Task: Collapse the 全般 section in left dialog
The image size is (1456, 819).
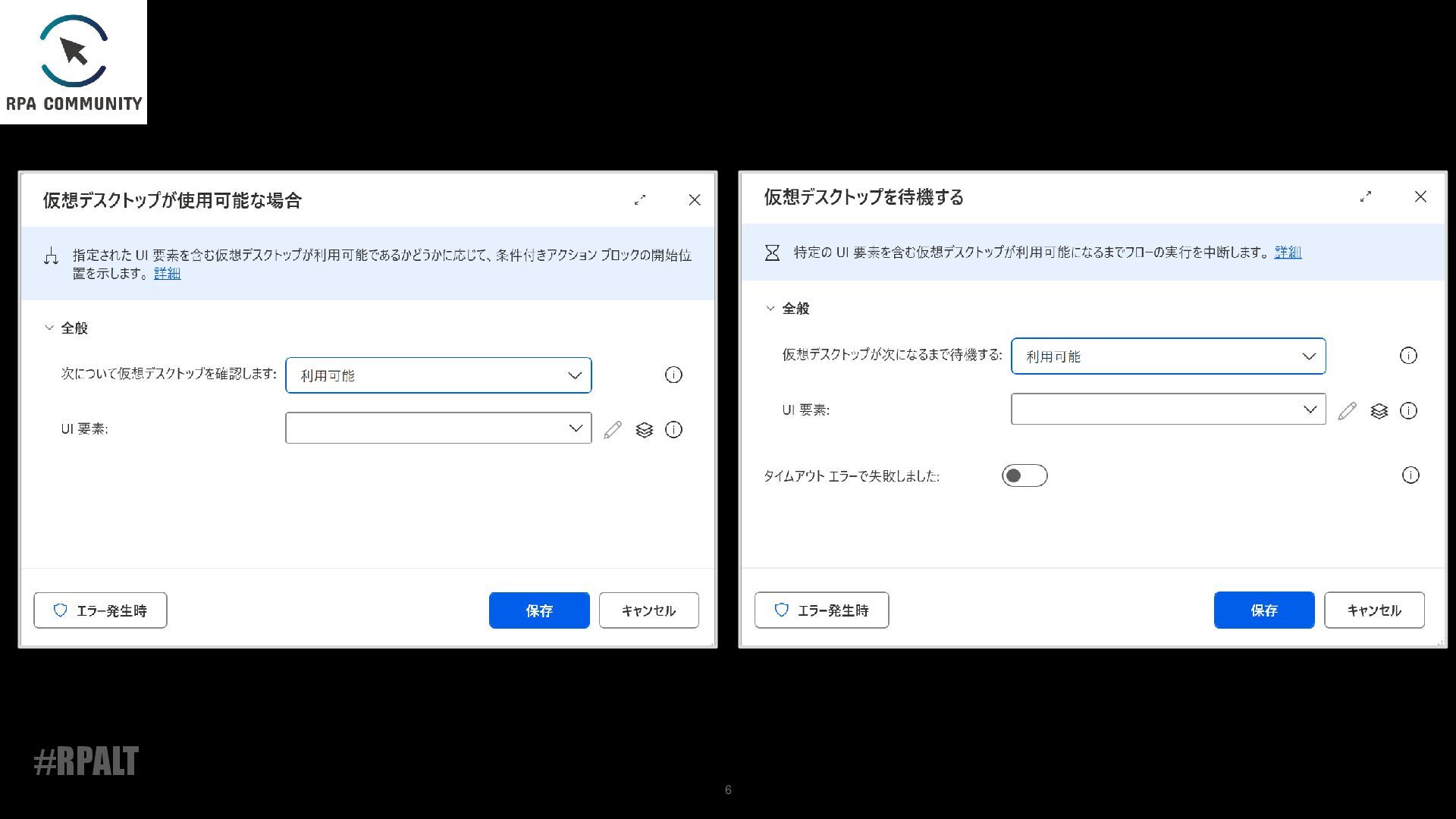Action: tap(50, 328)
